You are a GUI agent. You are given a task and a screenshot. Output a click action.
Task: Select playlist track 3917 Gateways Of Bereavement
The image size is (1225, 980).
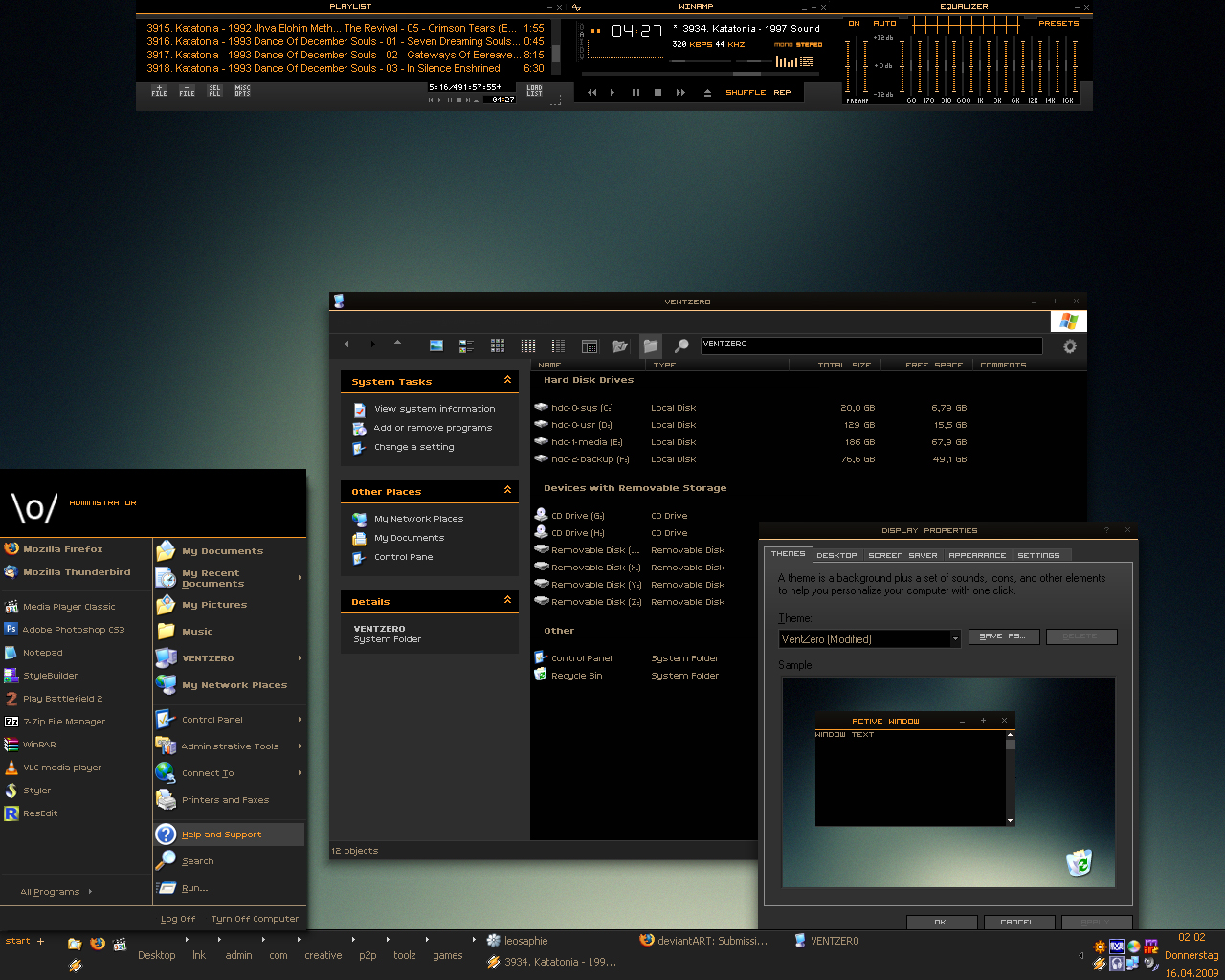coord(345,56)
